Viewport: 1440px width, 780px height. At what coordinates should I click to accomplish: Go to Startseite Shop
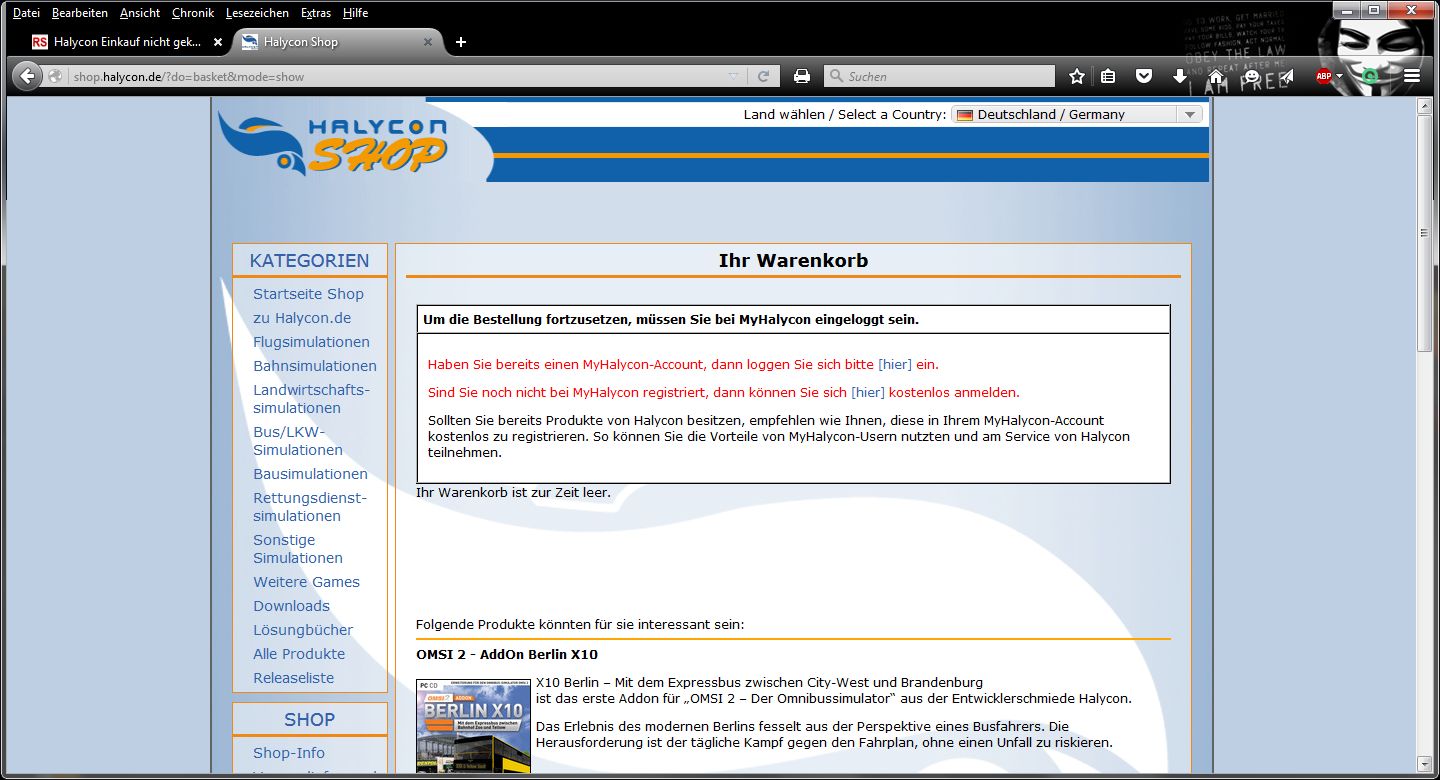(x=308, y=294)
